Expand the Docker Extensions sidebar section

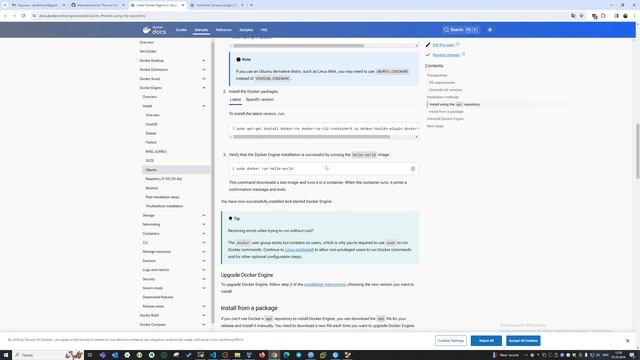(204, 69)
